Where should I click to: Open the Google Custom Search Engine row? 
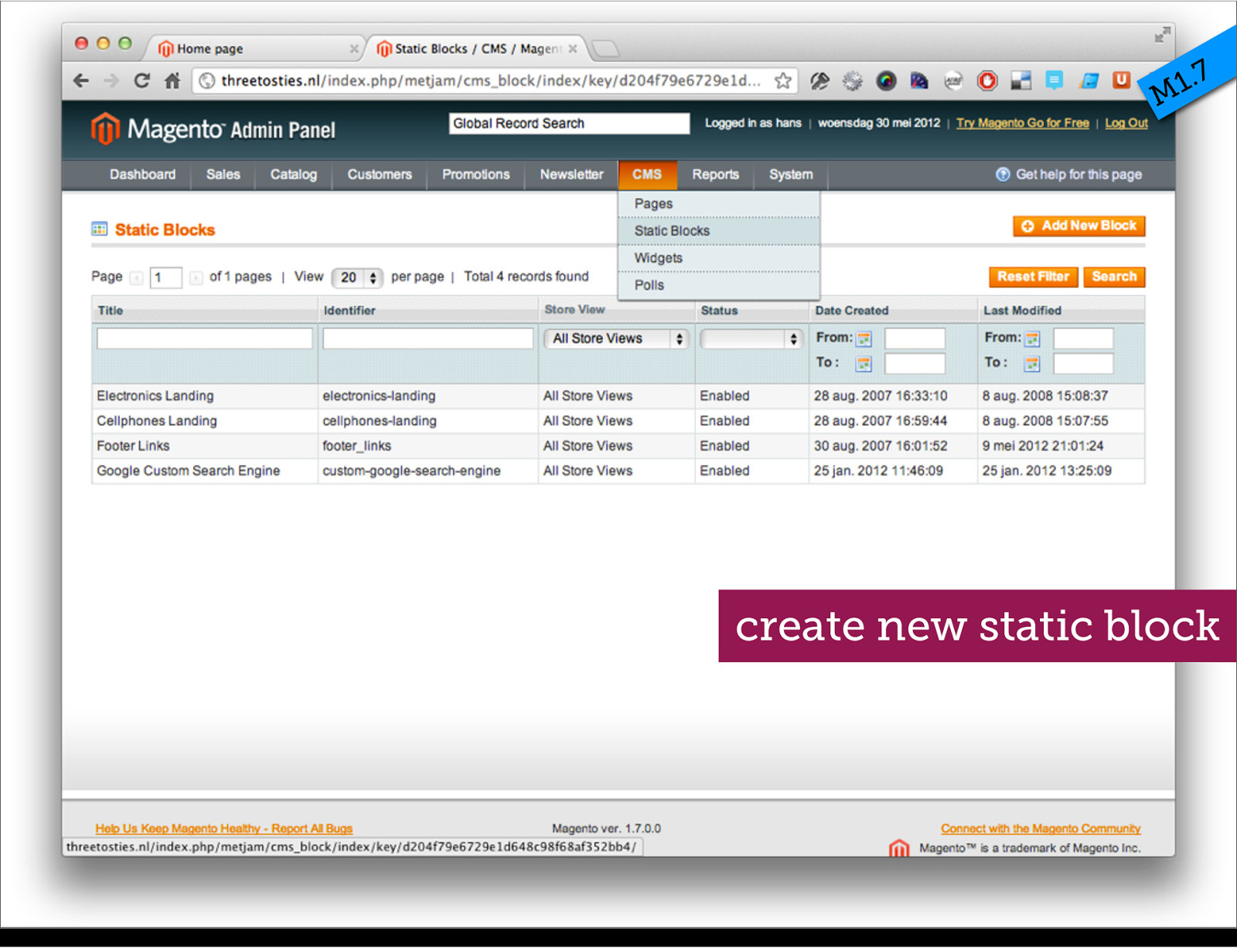tap(618, 471)
